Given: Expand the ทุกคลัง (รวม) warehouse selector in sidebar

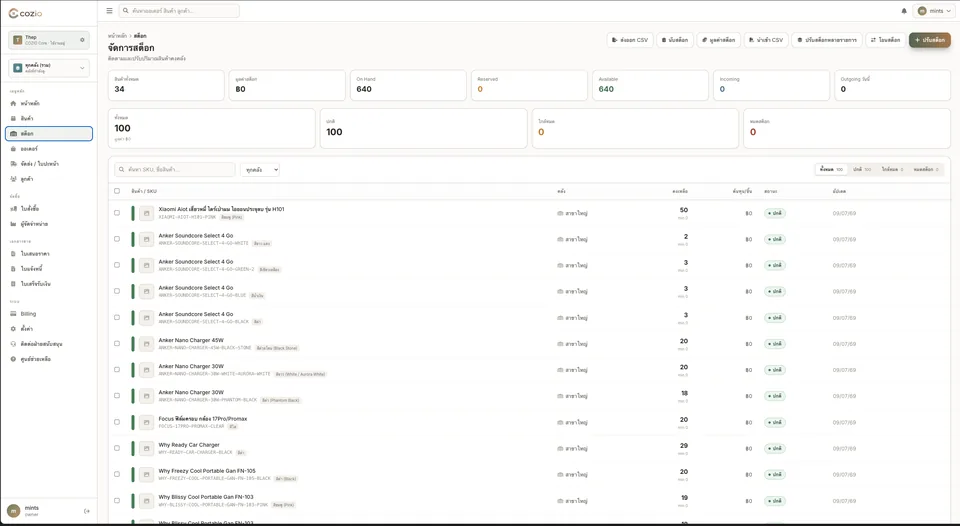Looking at the screenshot, I should 49,68.
